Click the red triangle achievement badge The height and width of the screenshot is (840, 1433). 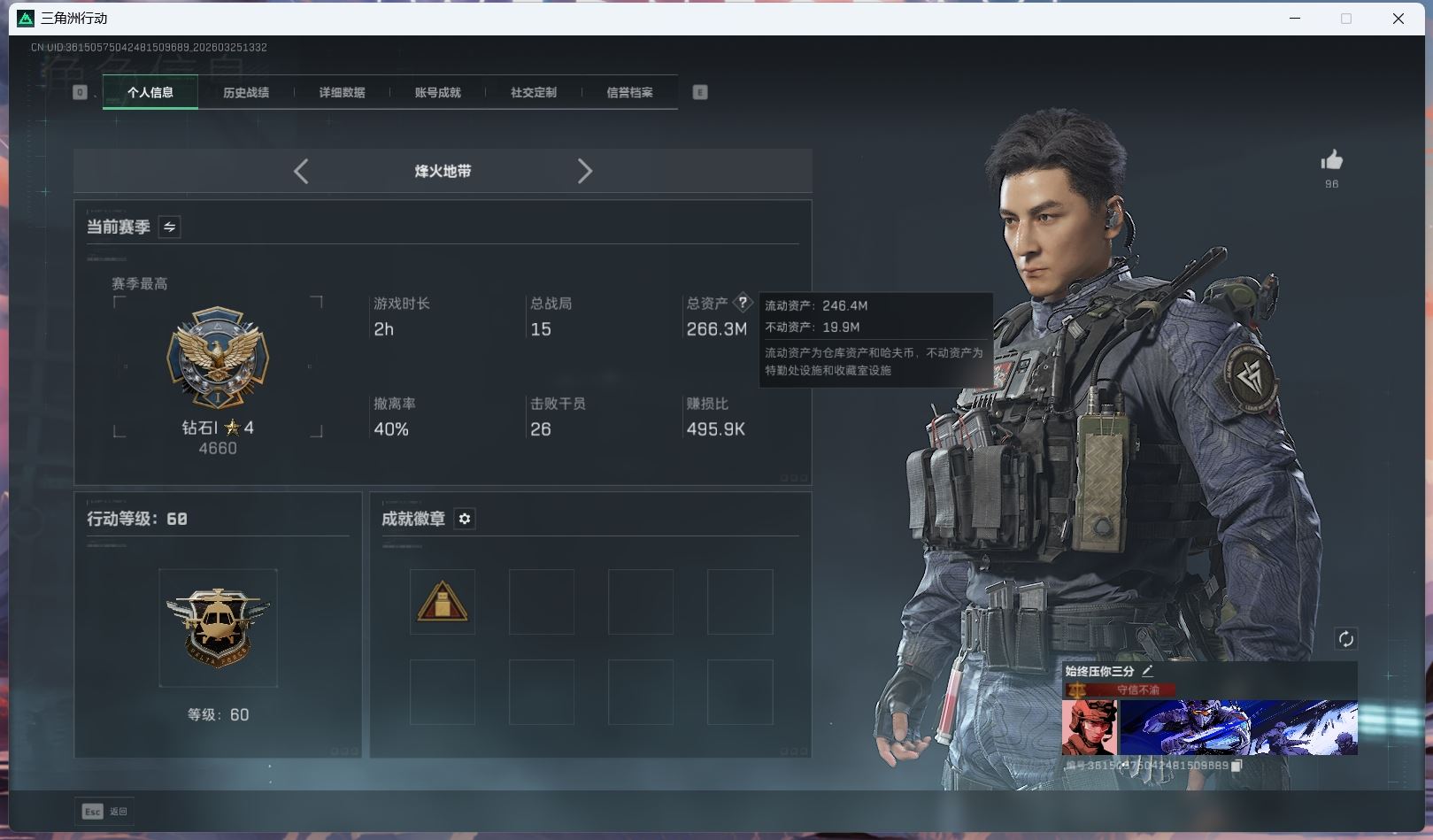coord(443,602)
